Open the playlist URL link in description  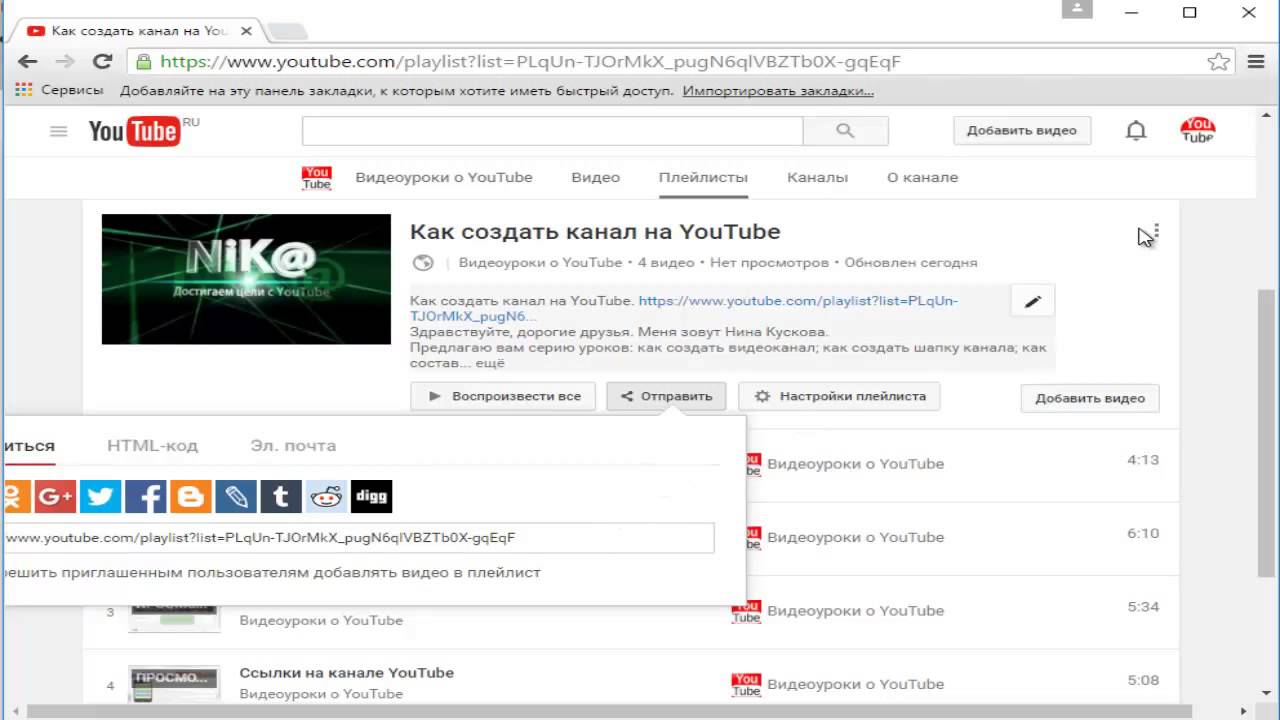coord(684,308)
